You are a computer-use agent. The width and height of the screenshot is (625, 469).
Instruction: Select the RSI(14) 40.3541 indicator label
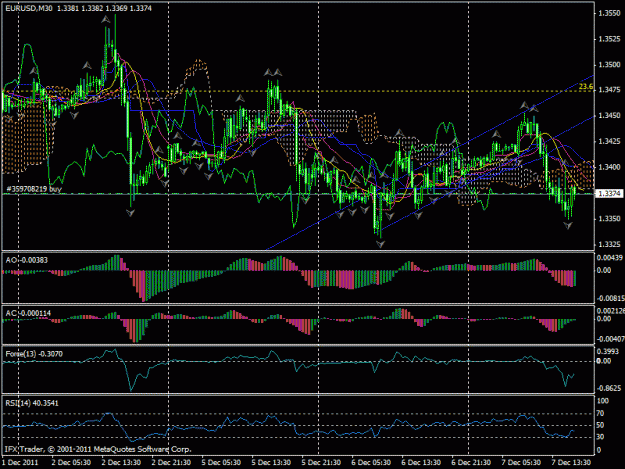[x=32, y=403]
